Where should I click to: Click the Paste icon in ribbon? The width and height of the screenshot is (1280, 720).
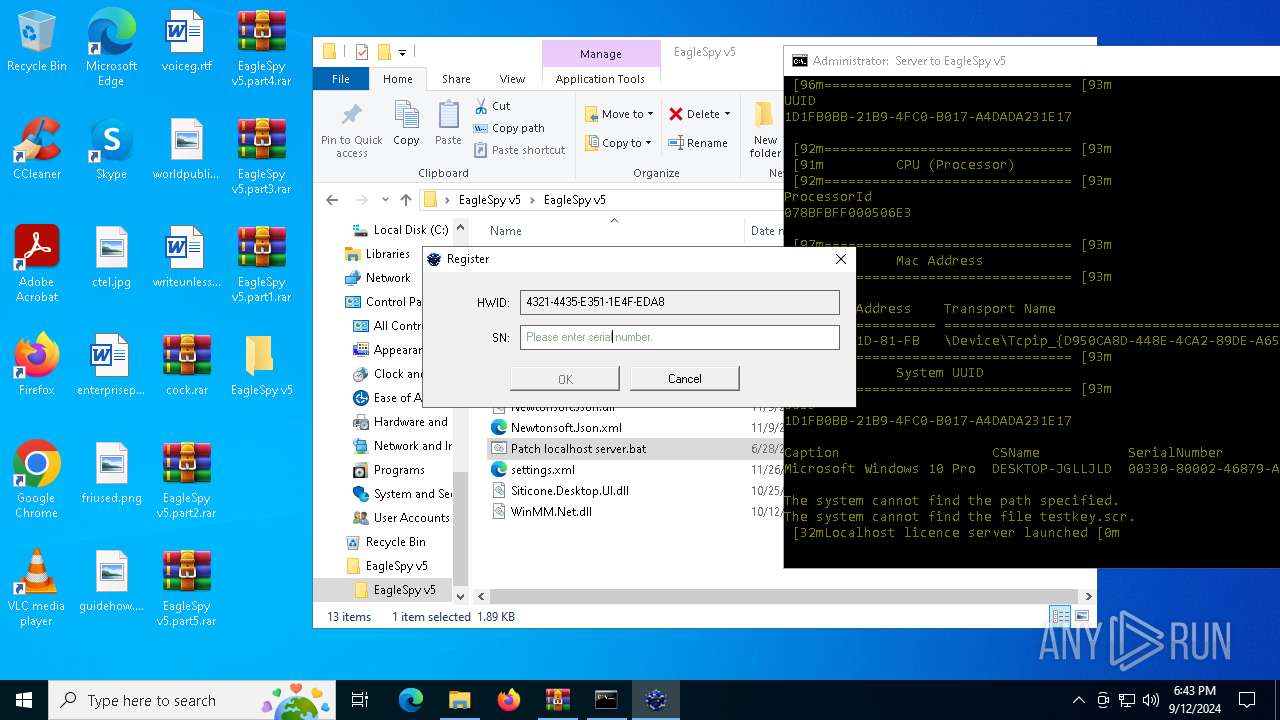(448, 124)
